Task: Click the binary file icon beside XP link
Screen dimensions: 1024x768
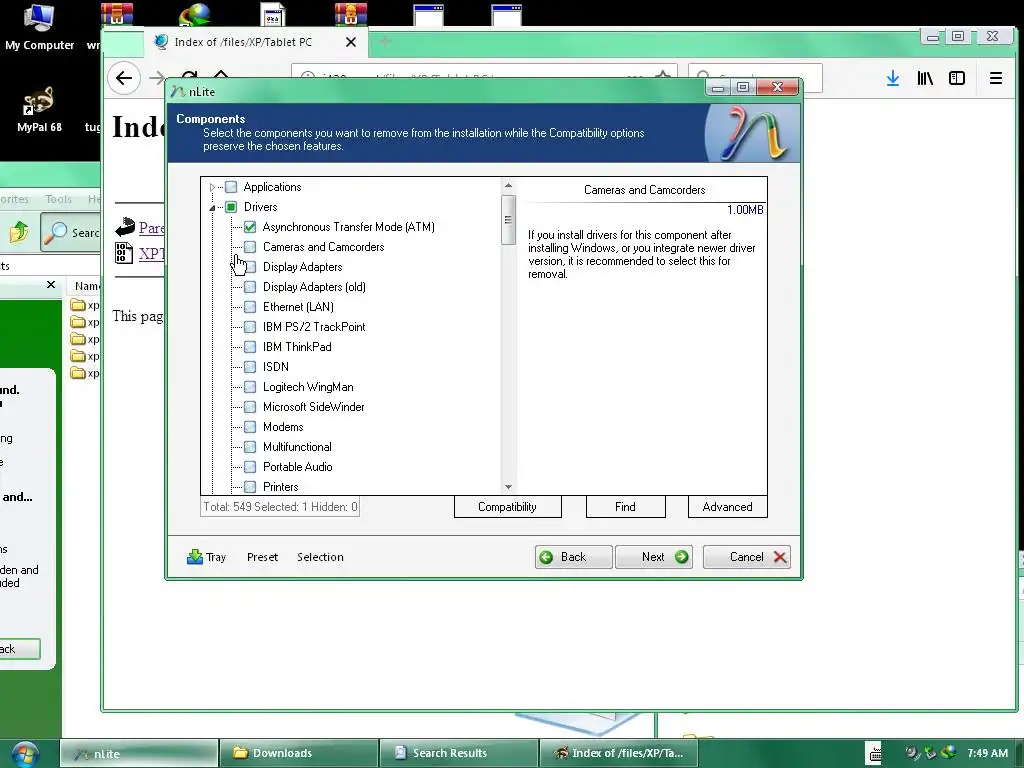Action: [x=123, y=253]
